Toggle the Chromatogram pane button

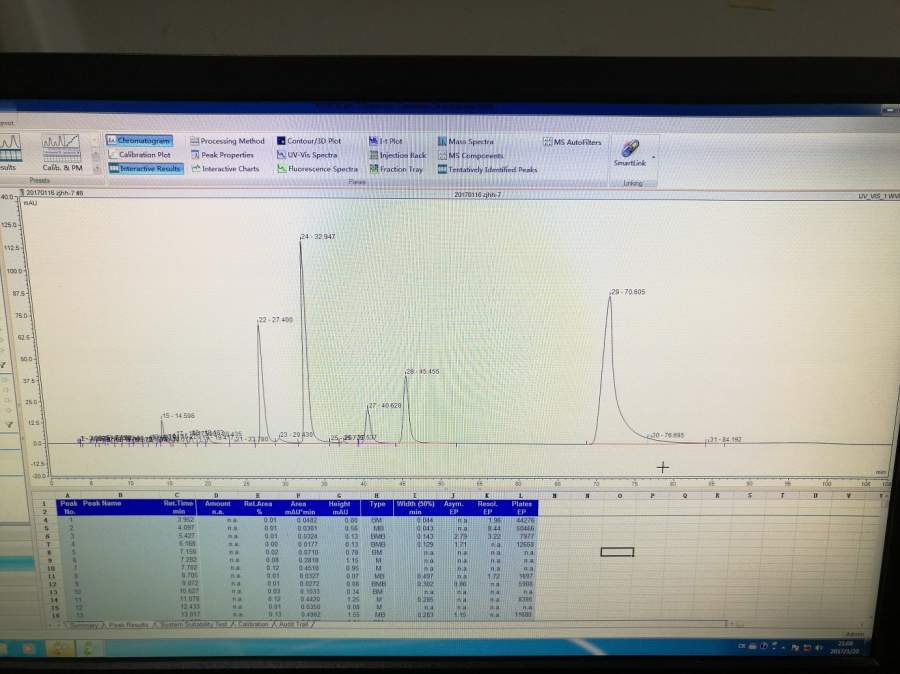click(139, 140)
